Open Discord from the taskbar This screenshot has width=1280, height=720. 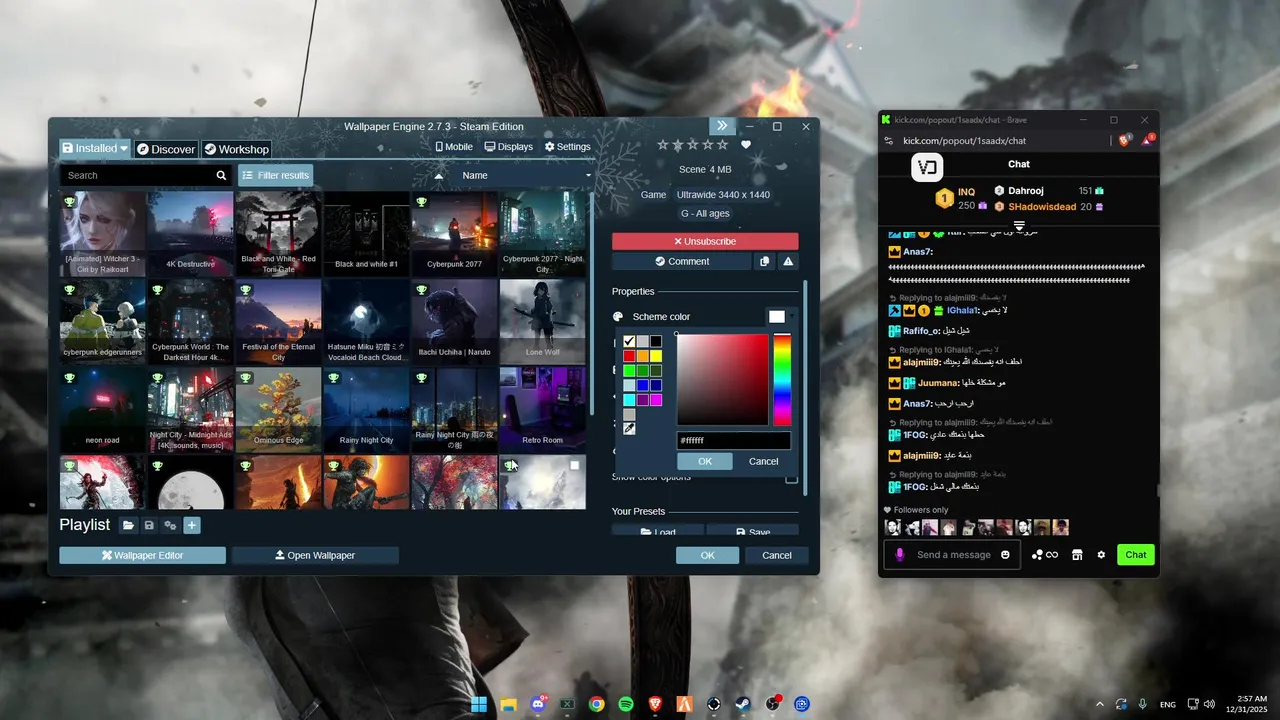pyautogui.click(x=538, y=704)
